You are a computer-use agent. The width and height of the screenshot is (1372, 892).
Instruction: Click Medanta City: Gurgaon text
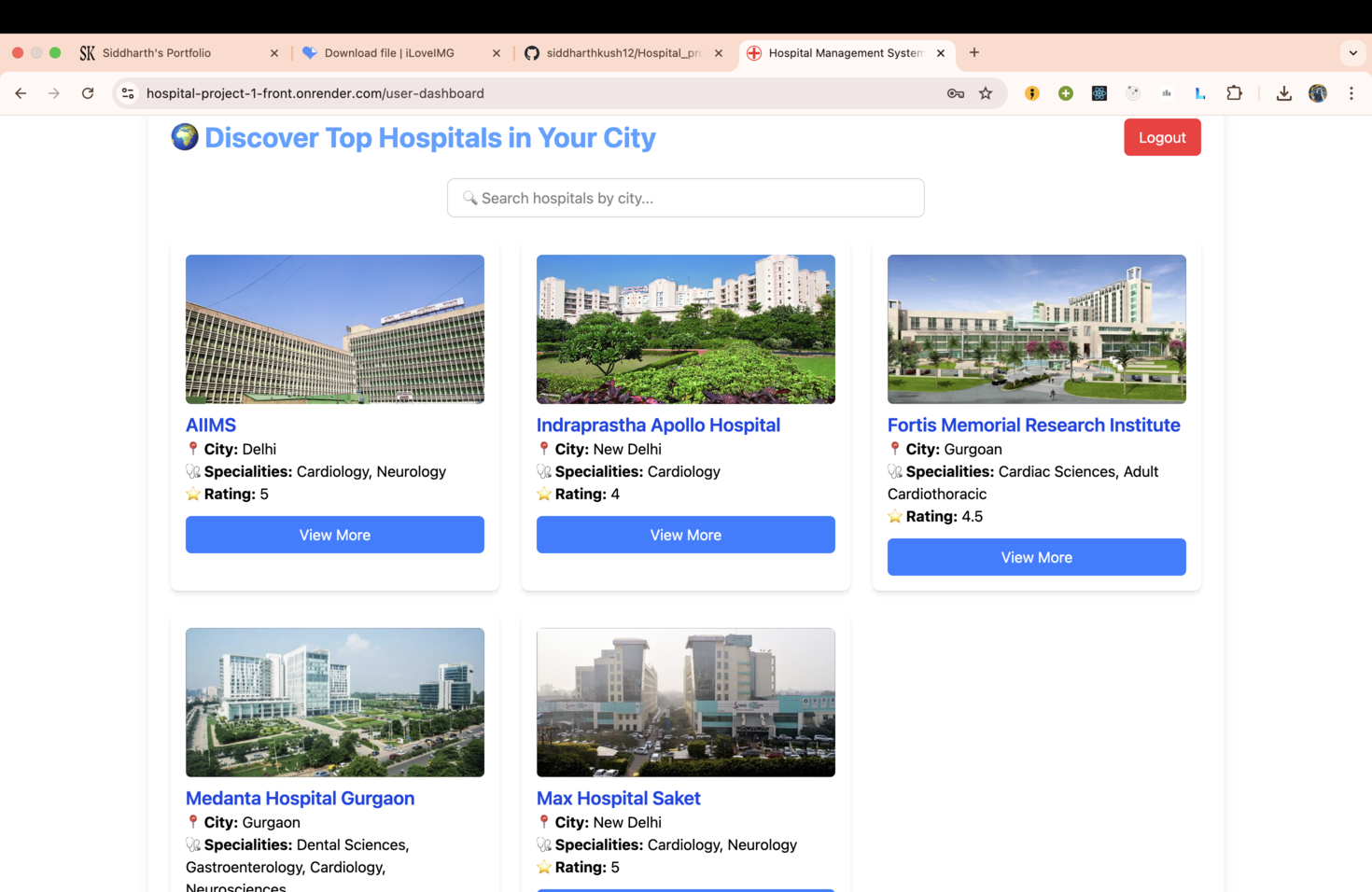click(x=252, y=822)
